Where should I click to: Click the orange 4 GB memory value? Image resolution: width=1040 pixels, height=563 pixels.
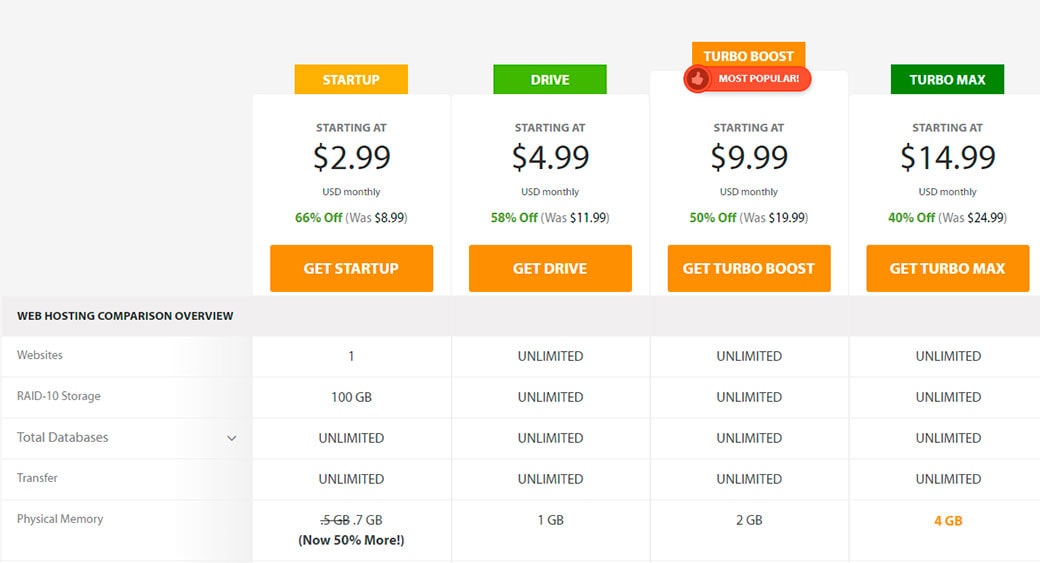947,521
